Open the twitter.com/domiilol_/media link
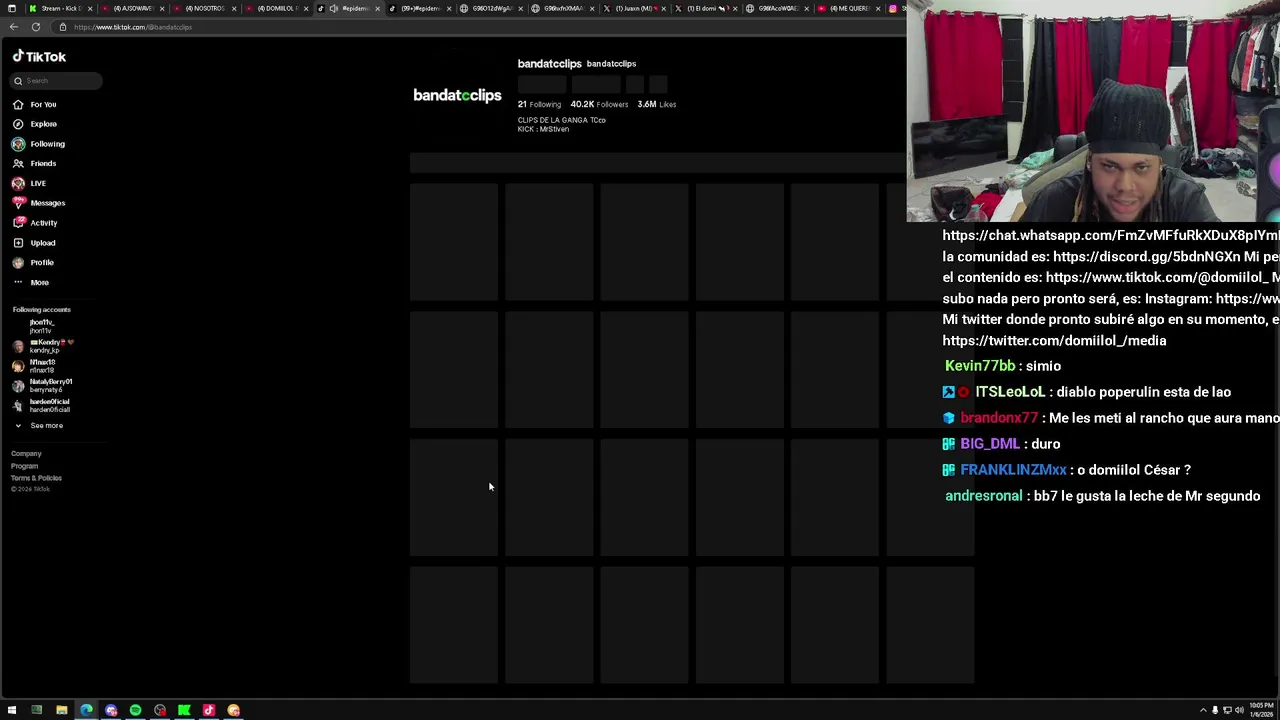The image size is (1280, 720). click(1054, 341)
